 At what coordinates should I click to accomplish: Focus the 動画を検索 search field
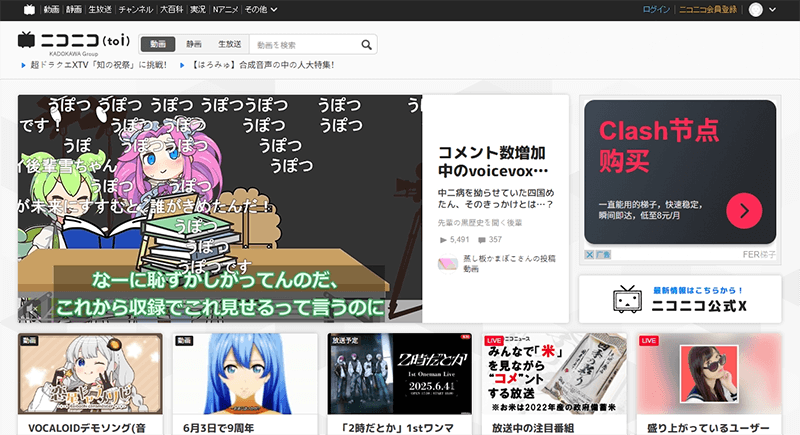pos(305,45)
